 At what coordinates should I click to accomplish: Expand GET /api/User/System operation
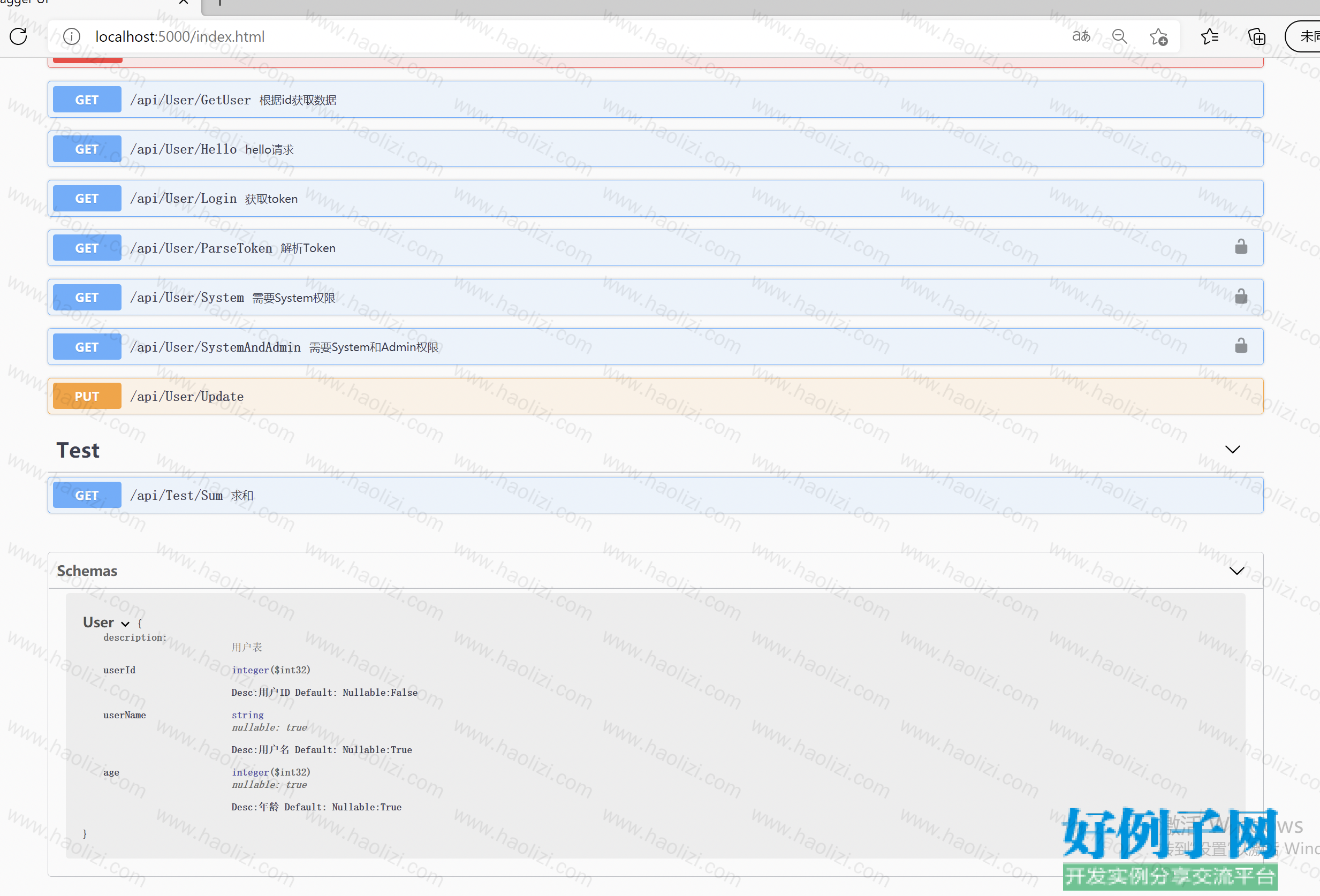655,297
